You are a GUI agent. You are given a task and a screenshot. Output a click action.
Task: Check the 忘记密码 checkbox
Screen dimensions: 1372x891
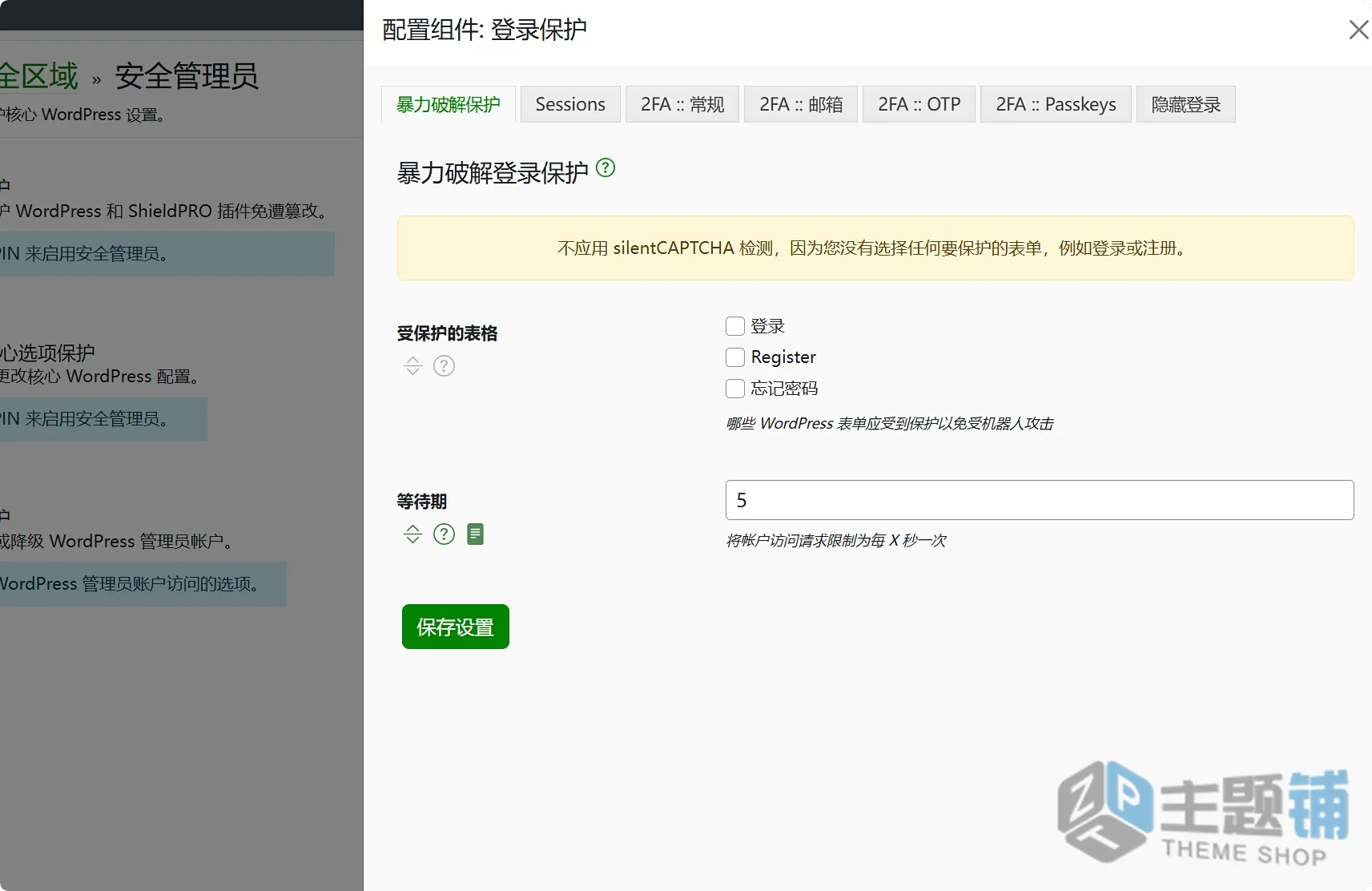735,389
